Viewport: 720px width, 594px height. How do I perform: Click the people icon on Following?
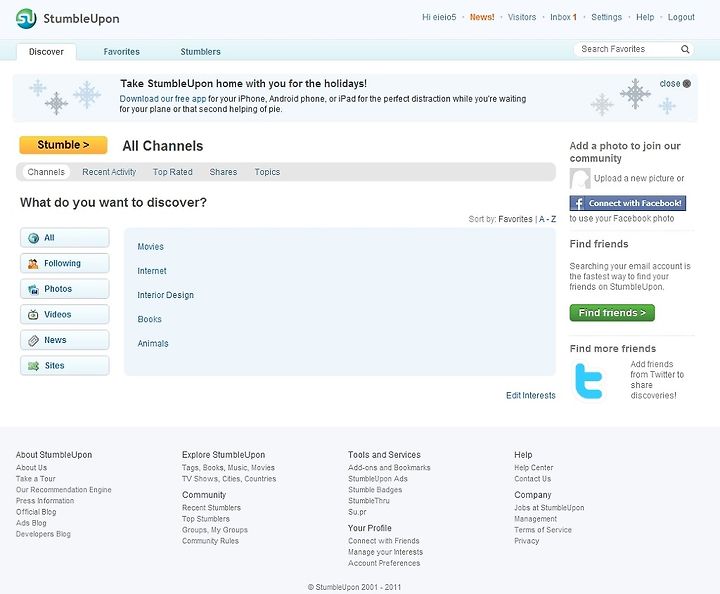[x=34, y=263]
